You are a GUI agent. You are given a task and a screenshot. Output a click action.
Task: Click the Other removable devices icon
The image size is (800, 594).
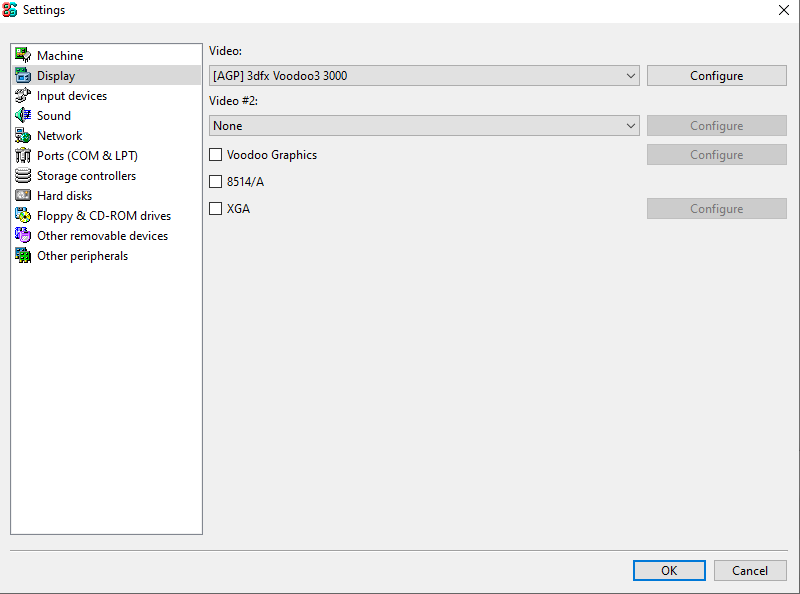[x=23, y=235]
